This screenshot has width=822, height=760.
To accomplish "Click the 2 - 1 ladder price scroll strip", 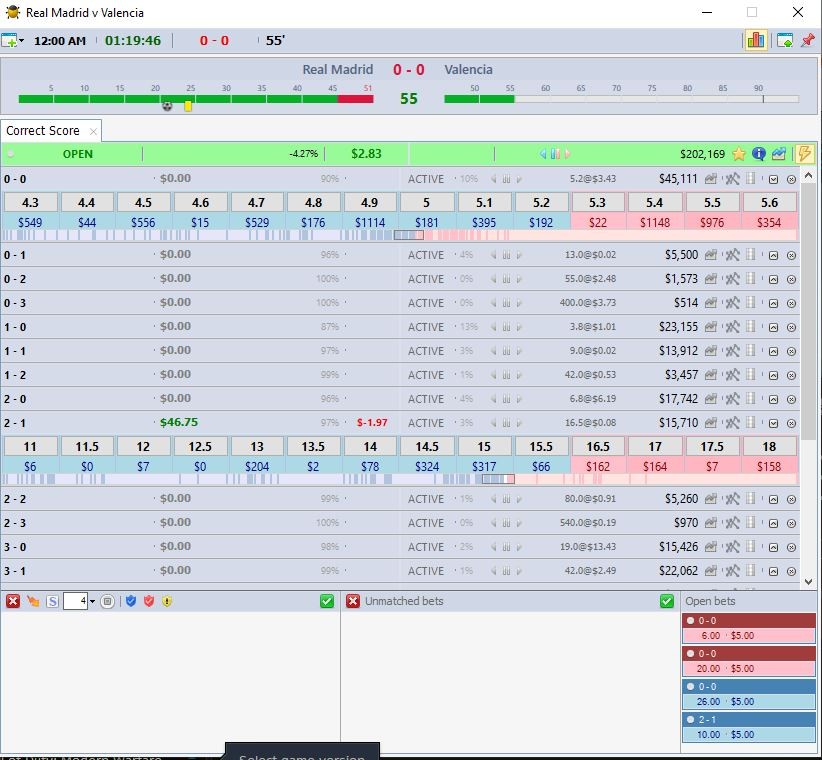I will click(399, 479).
